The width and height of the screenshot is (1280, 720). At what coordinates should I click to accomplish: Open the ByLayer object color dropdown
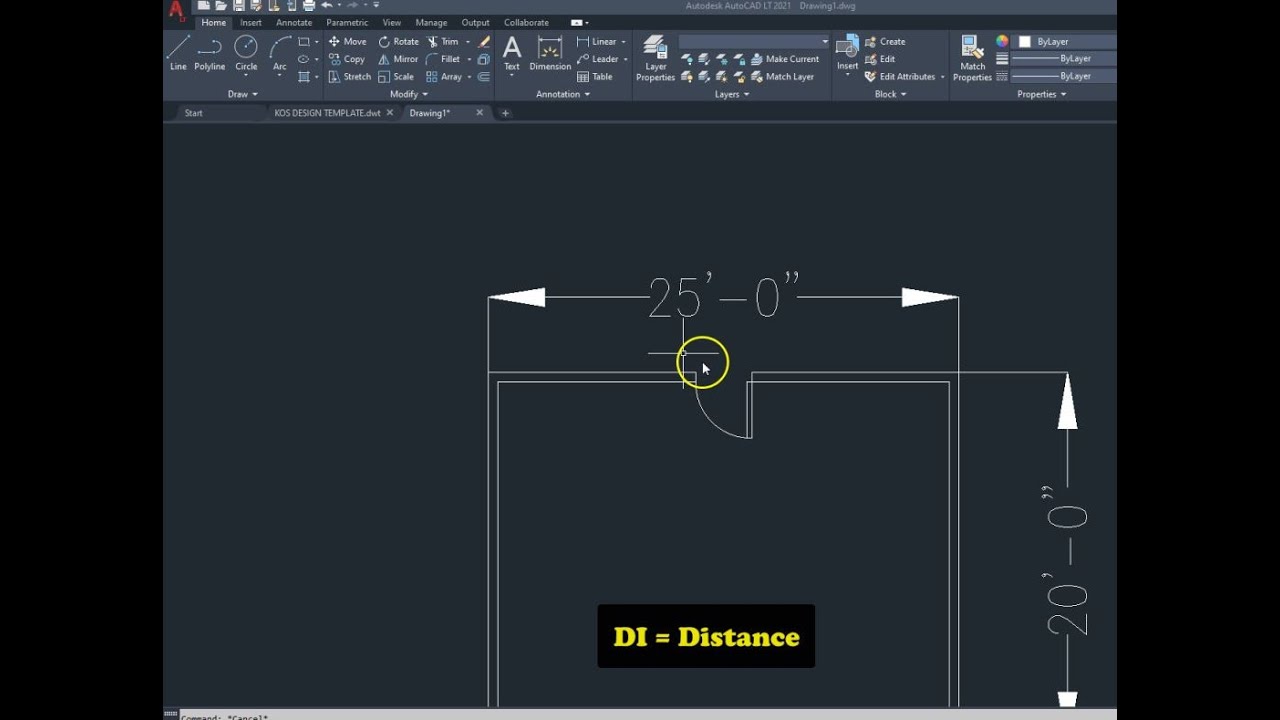(x=1066, y=42)
